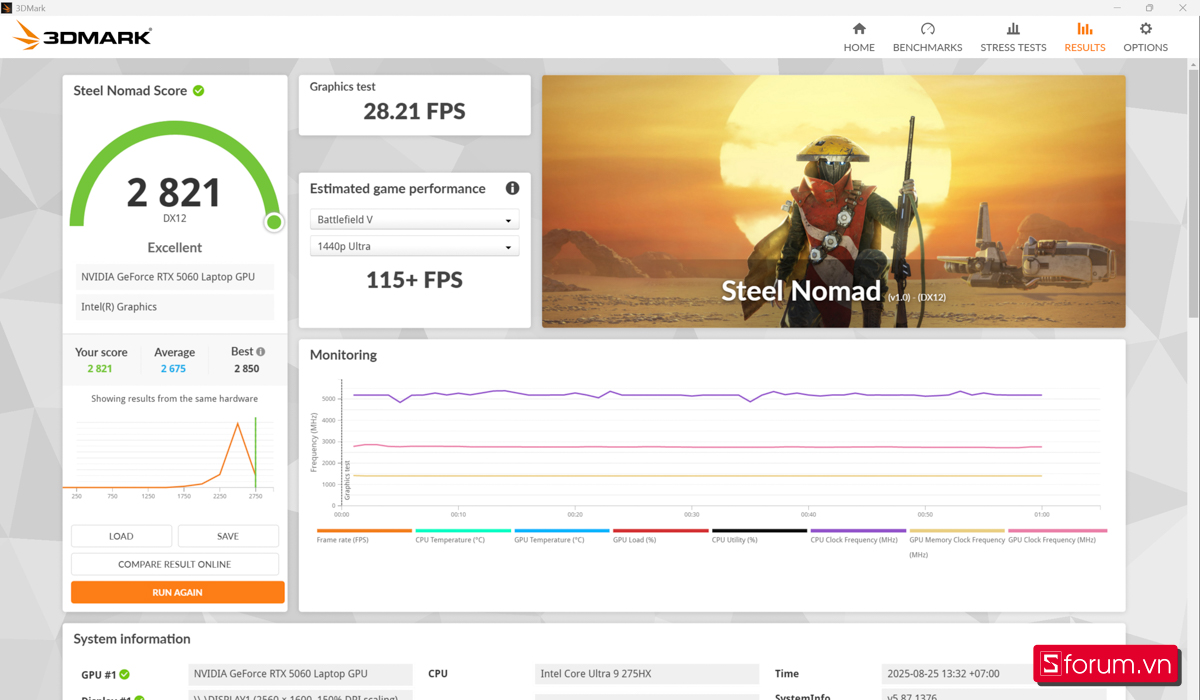The width and height of the screenshot is (1200, 700).
Task: Click the verified badge next to GPU #1
Action: 123,674
